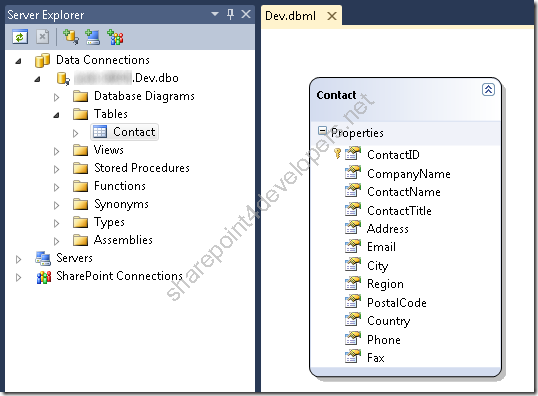Expand the Contact table node
Image resolution: width=538 pixels, height=396 pixels.
click(75, 133)
